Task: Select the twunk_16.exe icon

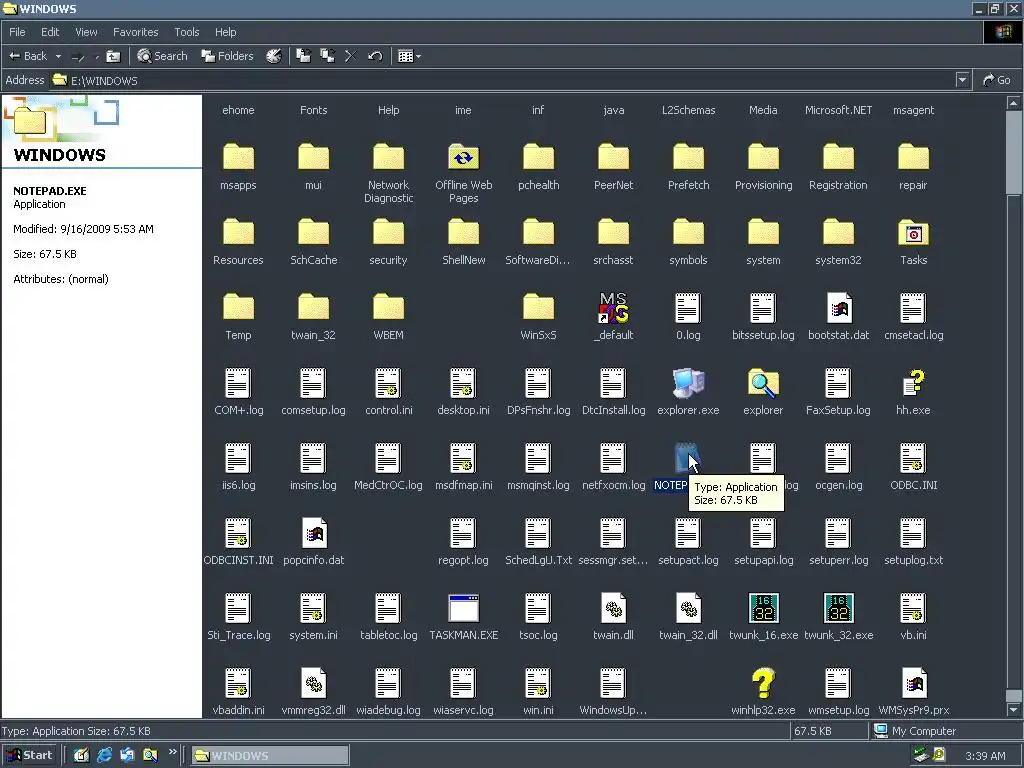Action: point(763,609)
